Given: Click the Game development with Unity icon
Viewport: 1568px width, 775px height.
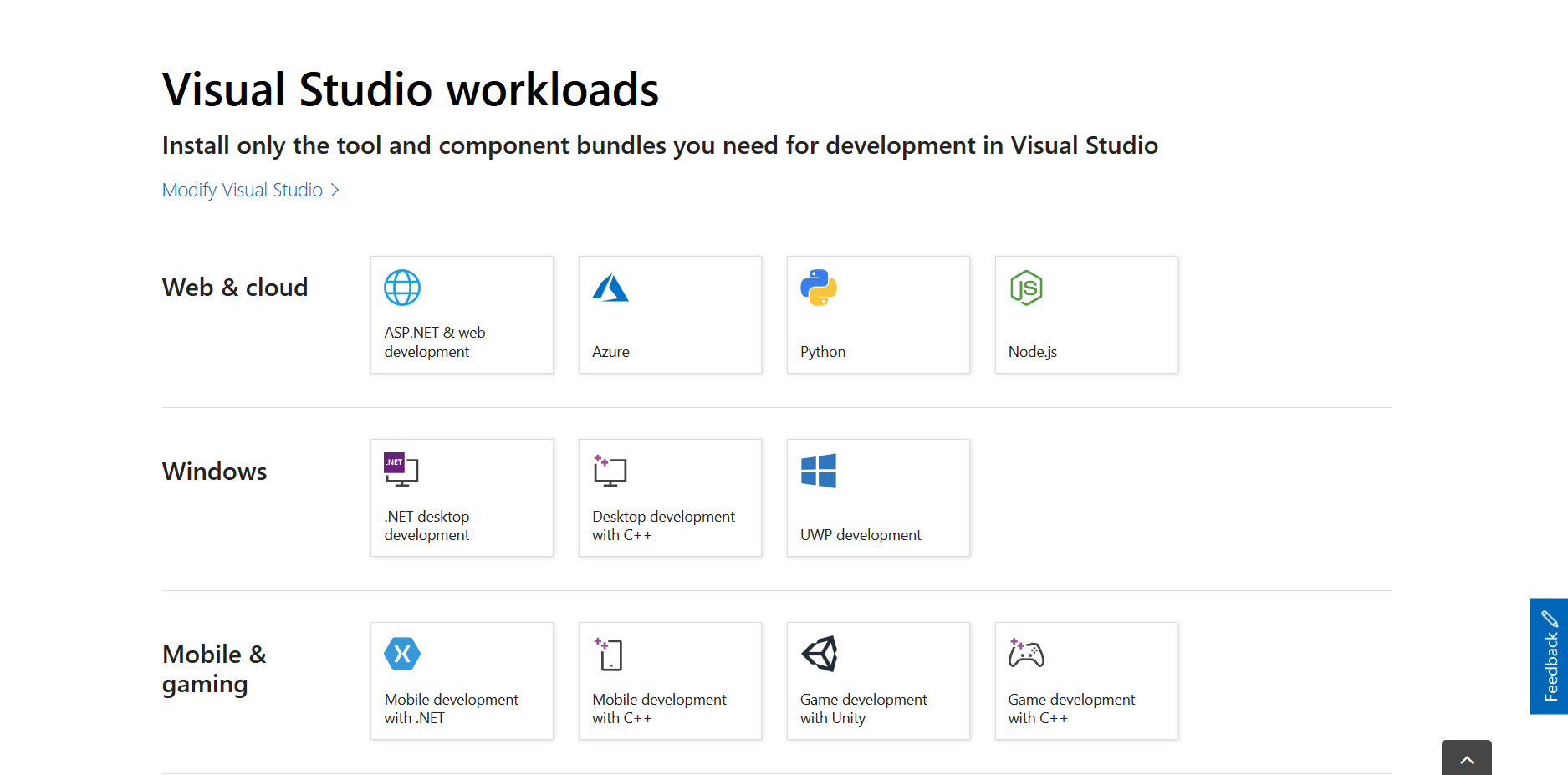Looking at the screenshot, I should (819, 654).
